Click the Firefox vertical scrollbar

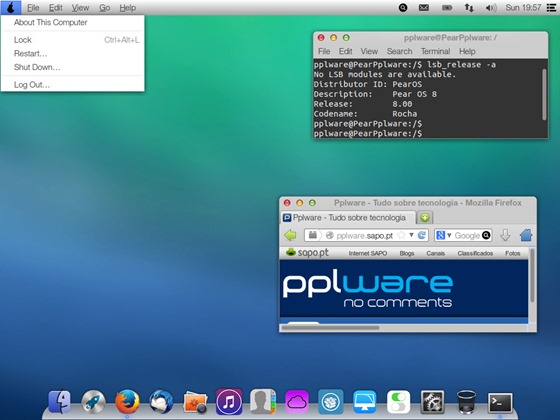(532, 276)
